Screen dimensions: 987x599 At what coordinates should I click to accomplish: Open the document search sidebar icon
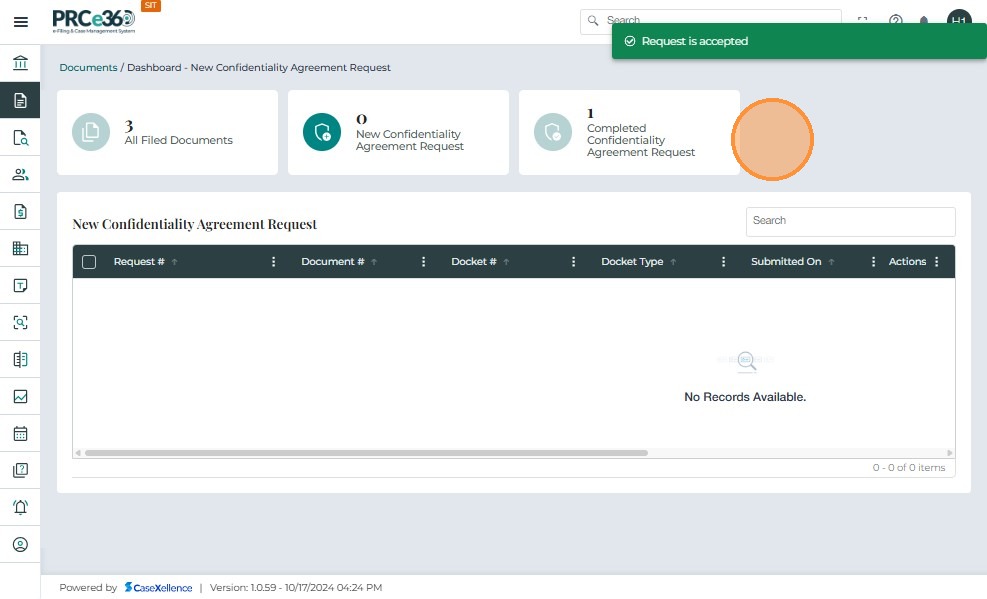[20, 137]
